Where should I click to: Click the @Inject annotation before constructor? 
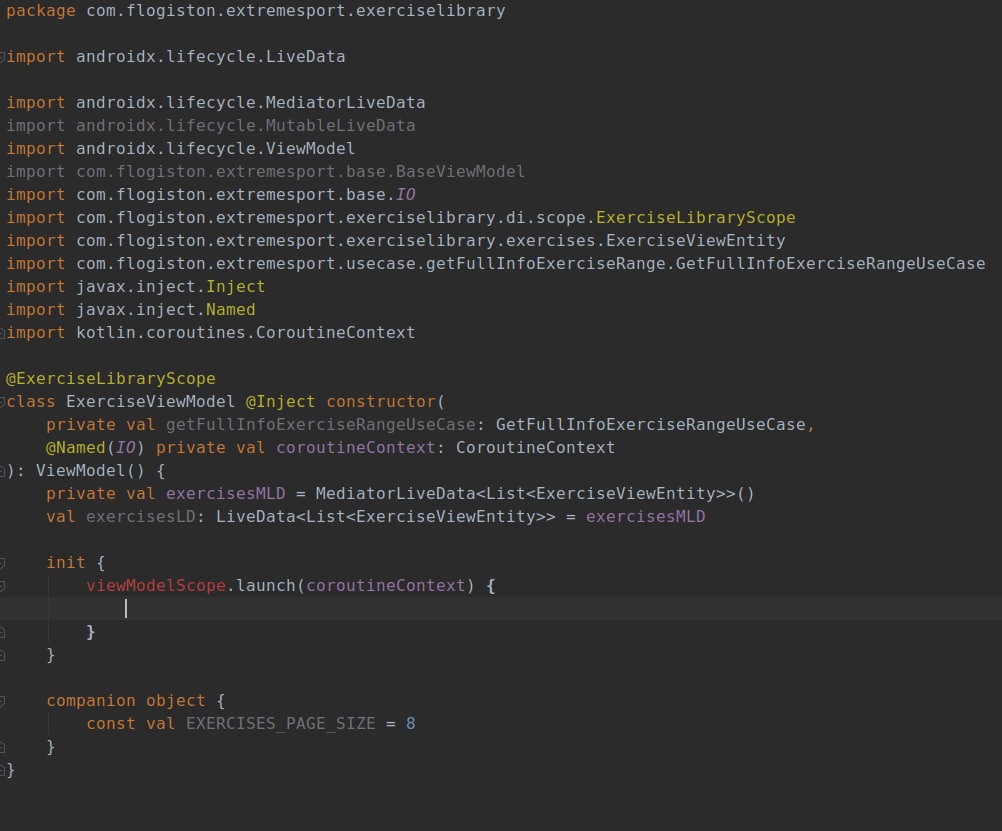[280, 402]
